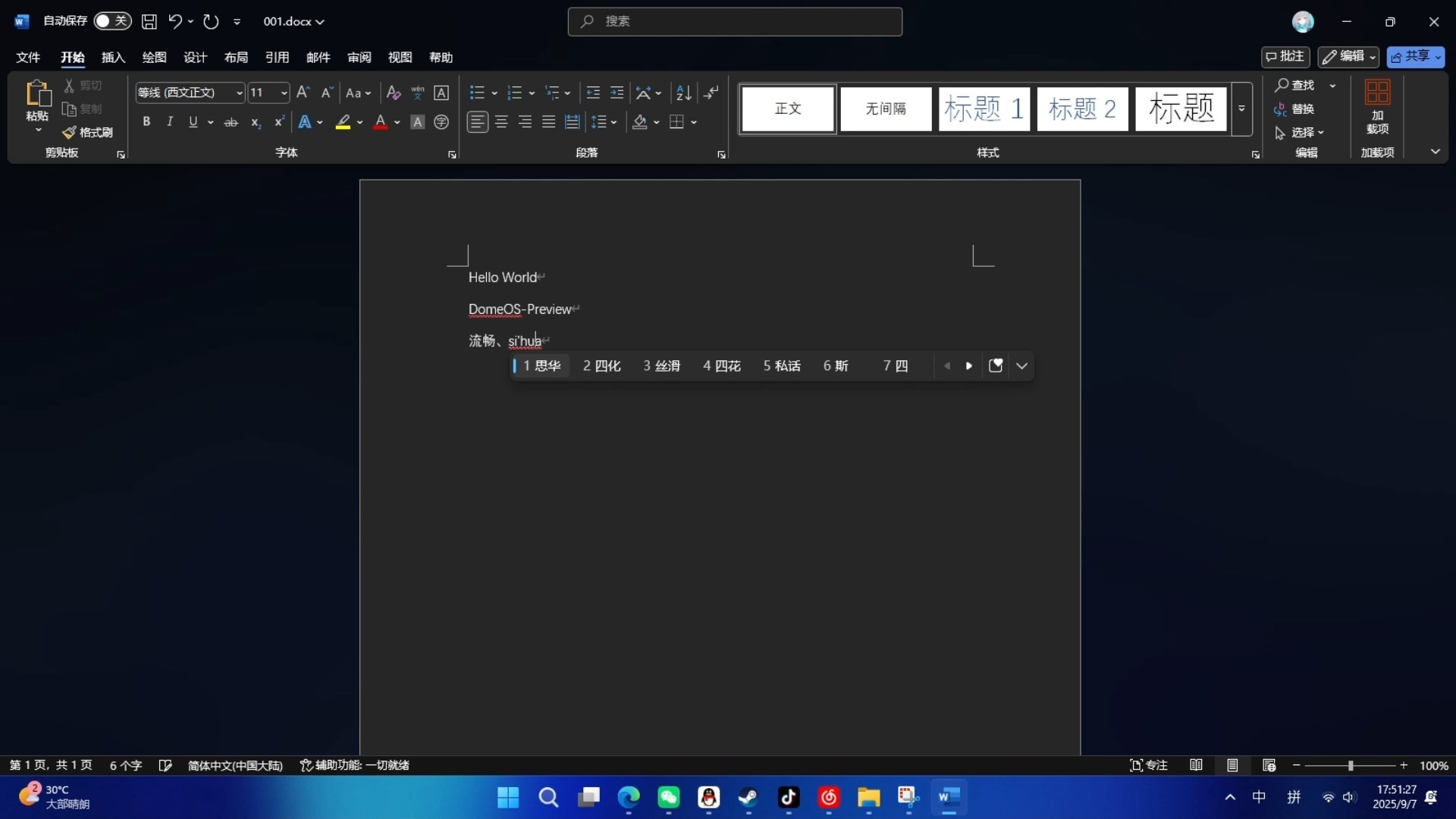1456x819 pixels.
Task: Toggle show paragraph marks
Action: [711, 93]
